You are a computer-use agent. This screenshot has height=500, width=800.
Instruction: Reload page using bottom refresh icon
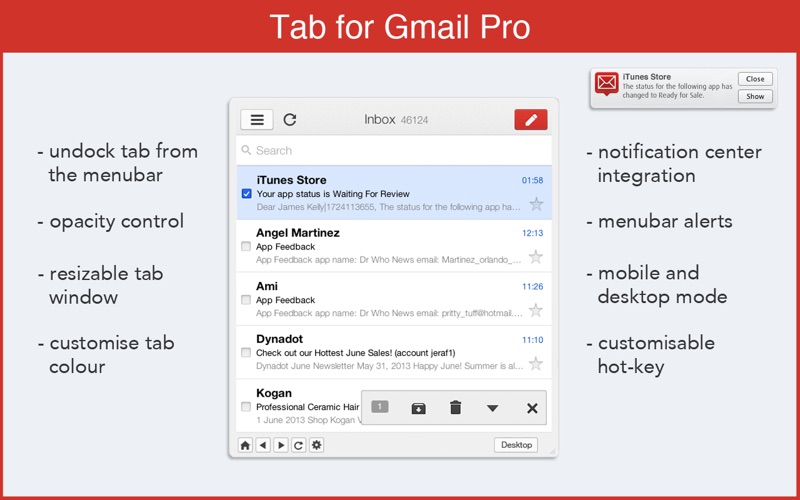click(x=299, y=445)
